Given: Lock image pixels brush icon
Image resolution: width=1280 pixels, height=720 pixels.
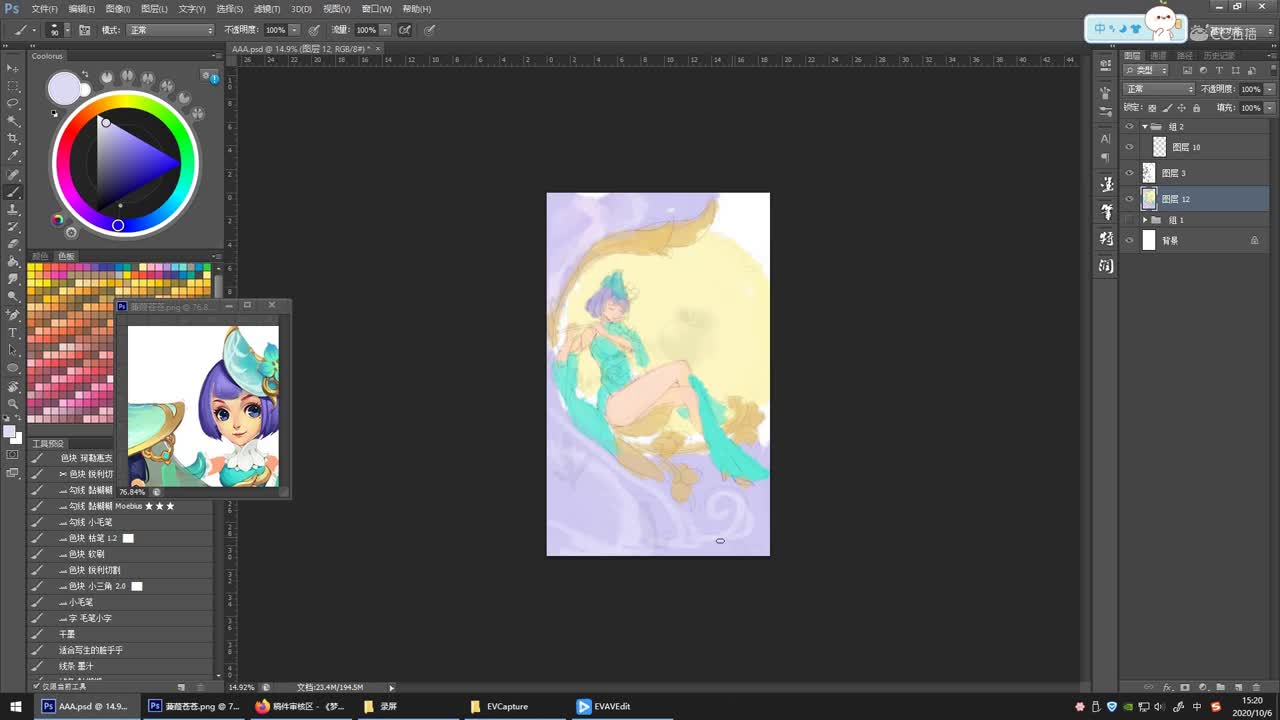Looking at the screenshot, I should click(x=1165, y=107).
